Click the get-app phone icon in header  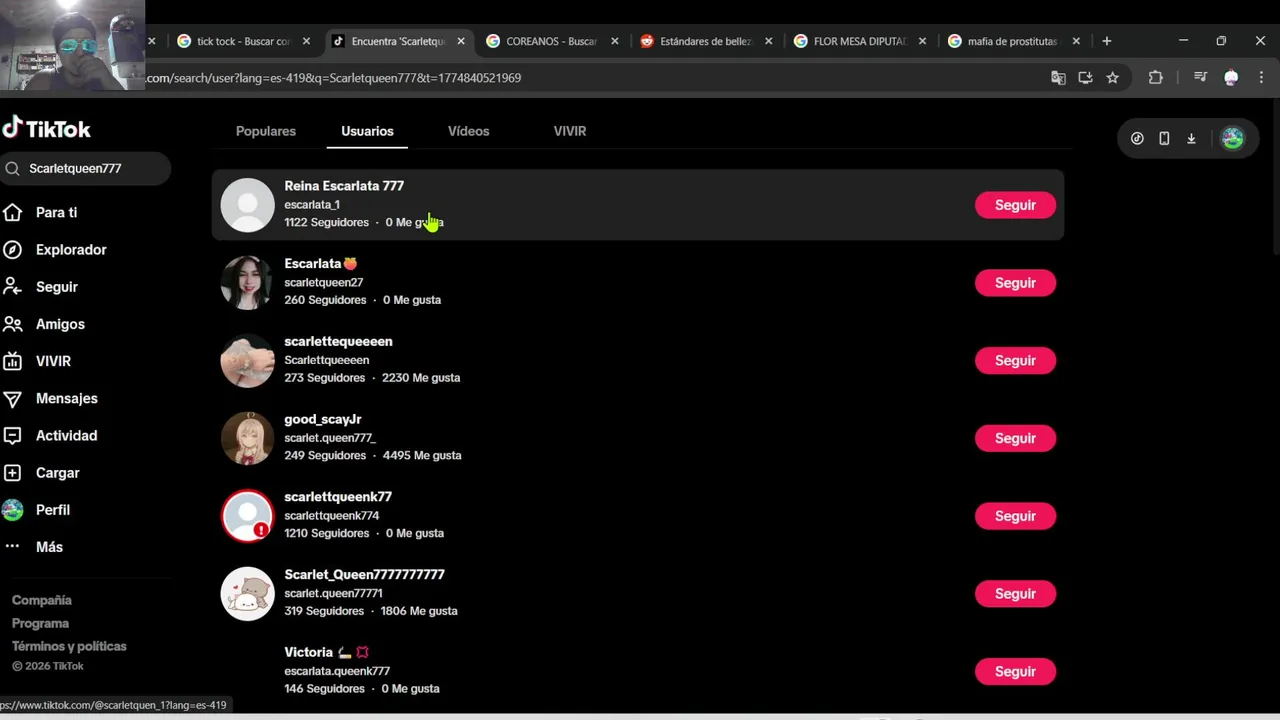(x=1164, y=139)
